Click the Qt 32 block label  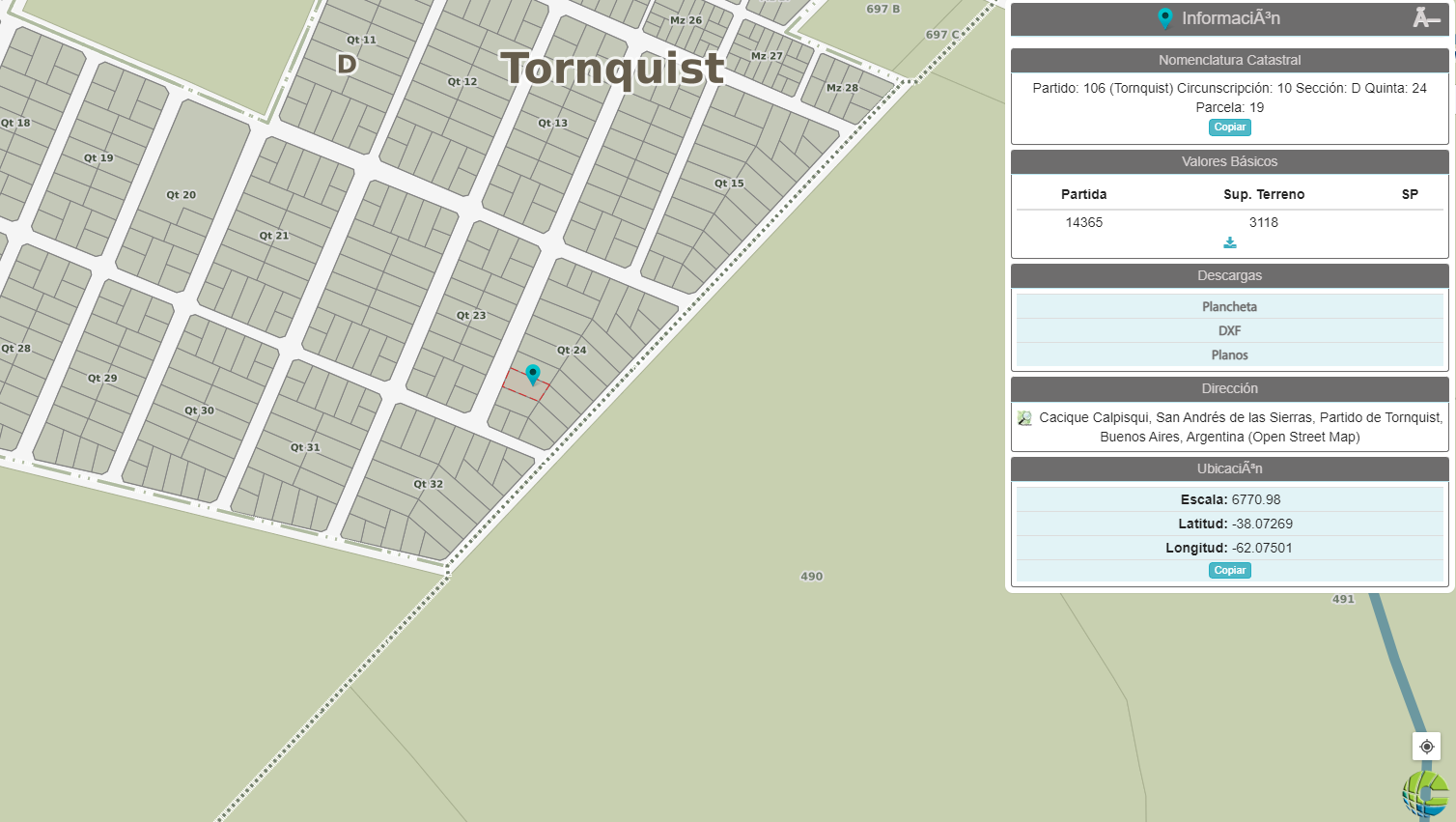coord(429,485)
